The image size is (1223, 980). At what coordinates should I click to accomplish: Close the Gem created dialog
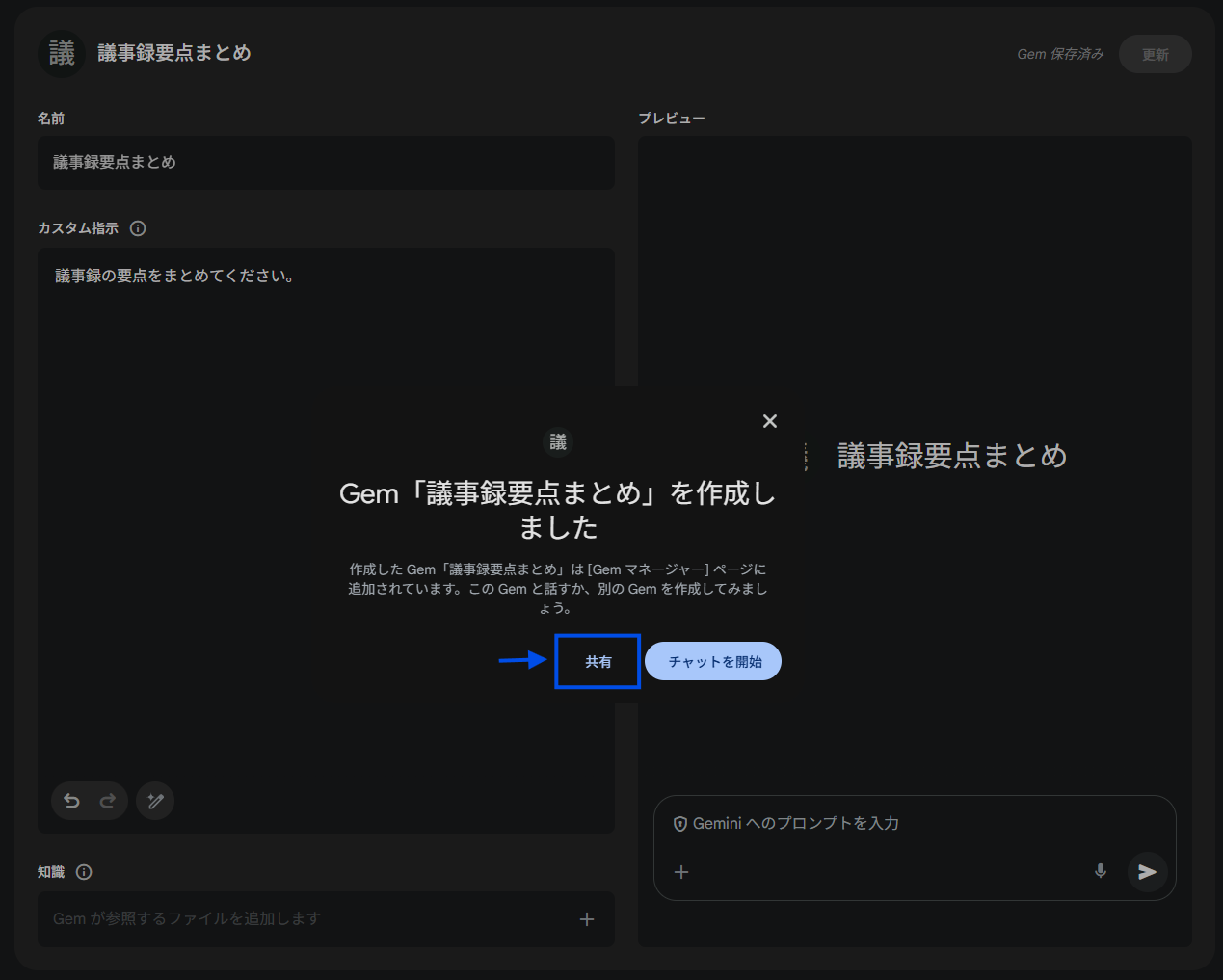pyautogui.click(x=769, y=421)
